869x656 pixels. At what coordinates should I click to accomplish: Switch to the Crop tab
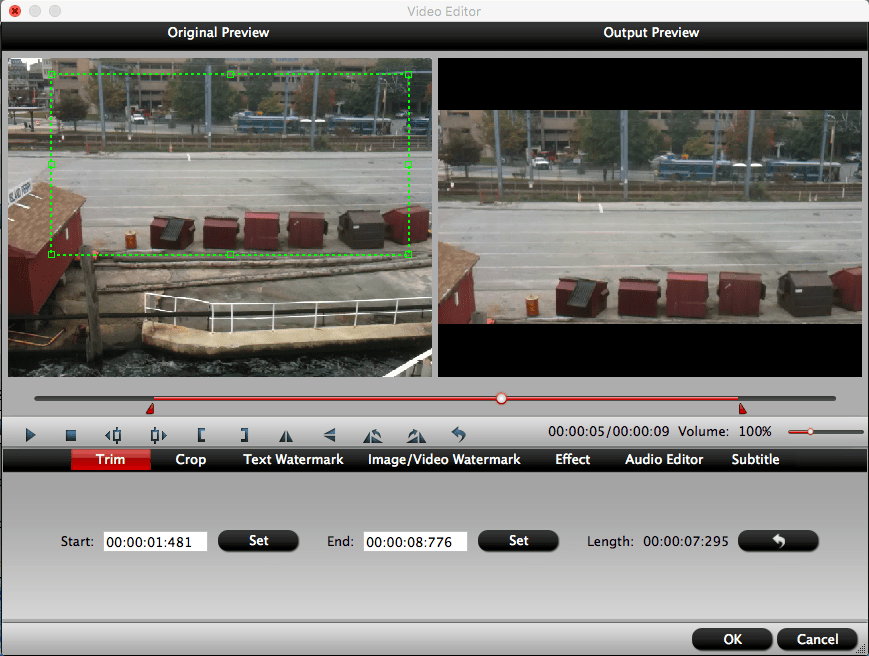pos(189,459)
